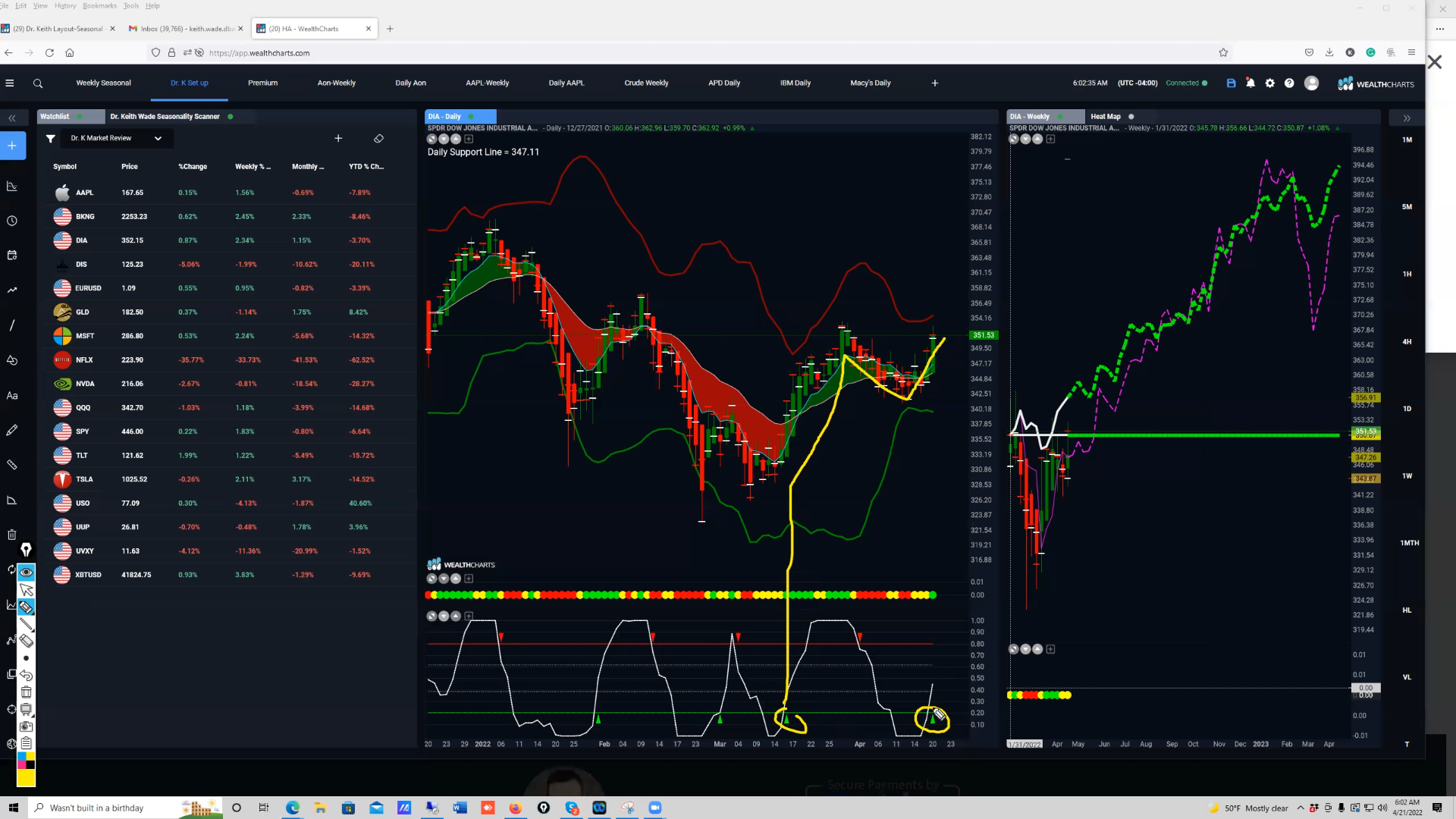
Task: Expand DIA Weekly indicator plus box
Action: click(1050, 139)
